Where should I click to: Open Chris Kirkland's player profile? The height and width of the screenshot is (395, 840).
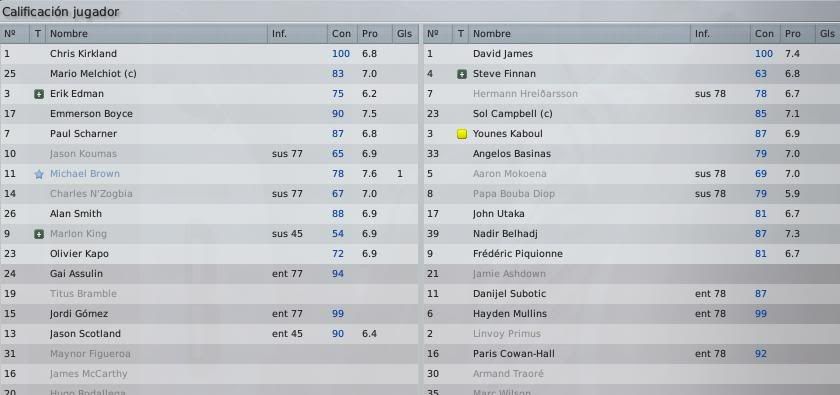83,54
